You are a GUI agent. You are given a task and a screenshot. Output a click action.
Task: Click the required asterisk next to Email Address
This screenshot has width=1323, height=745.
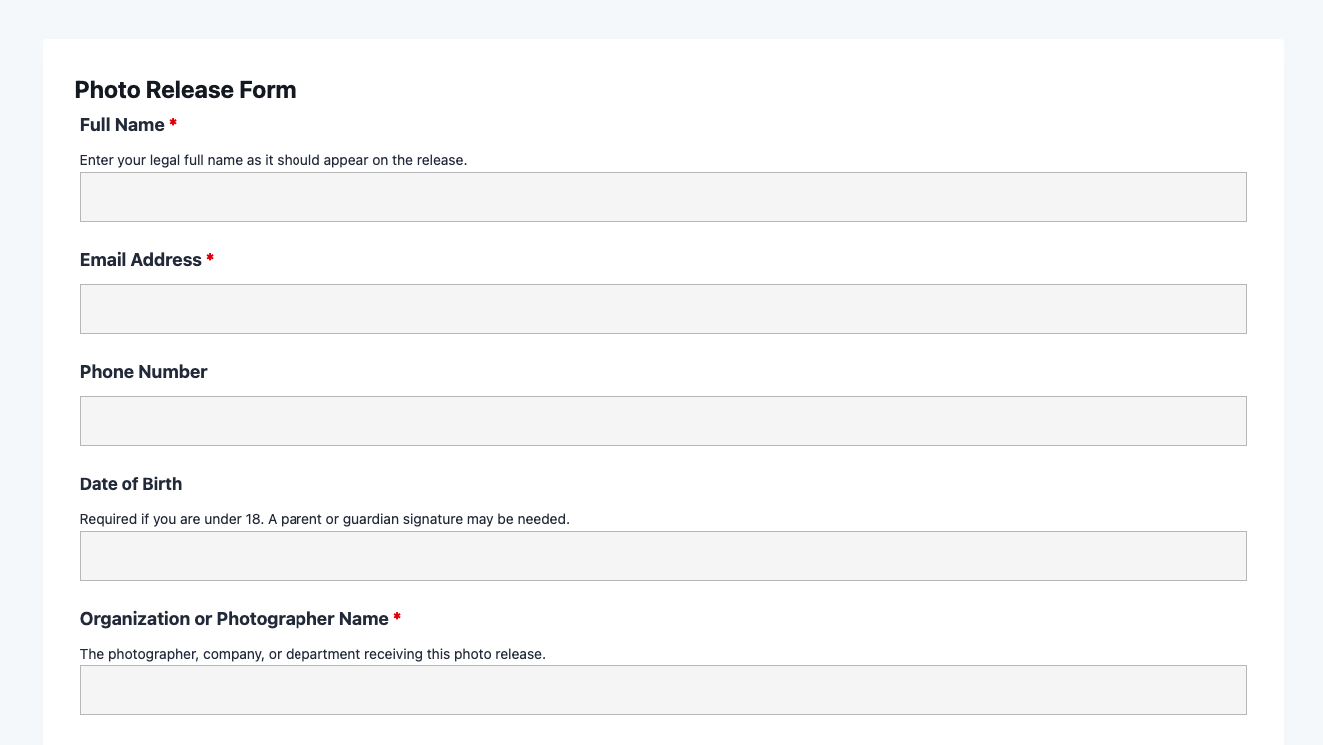click(x=210, y=260)
